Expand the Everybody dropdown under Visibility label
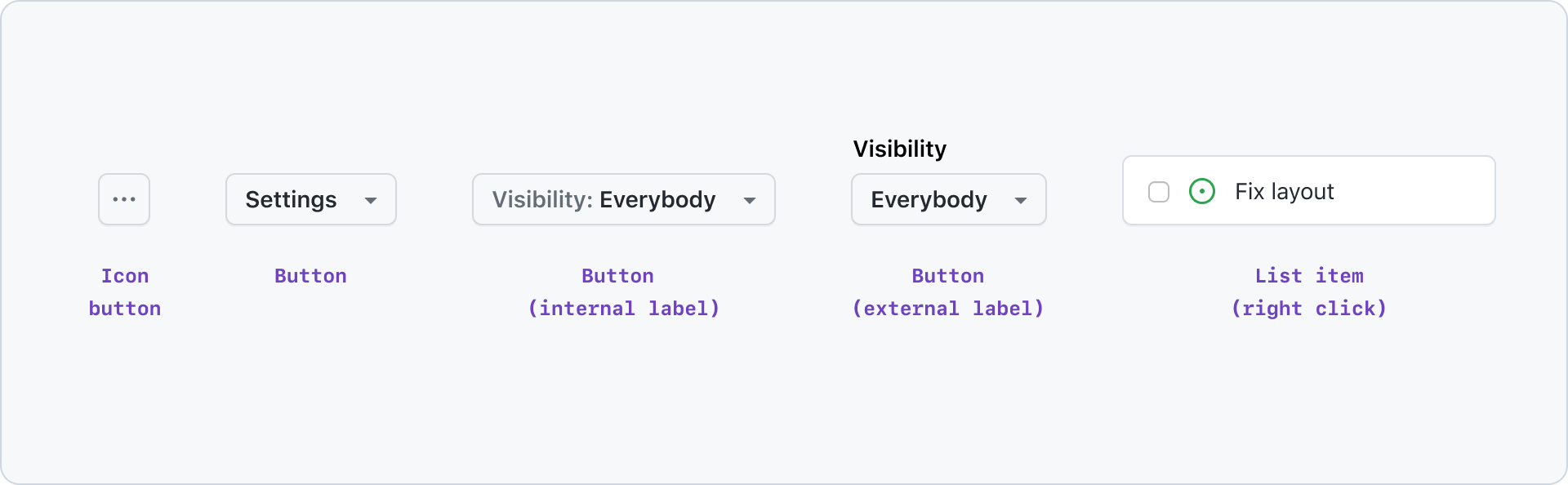The width and height of the screenshot is (1568, 485). (949, 199)
